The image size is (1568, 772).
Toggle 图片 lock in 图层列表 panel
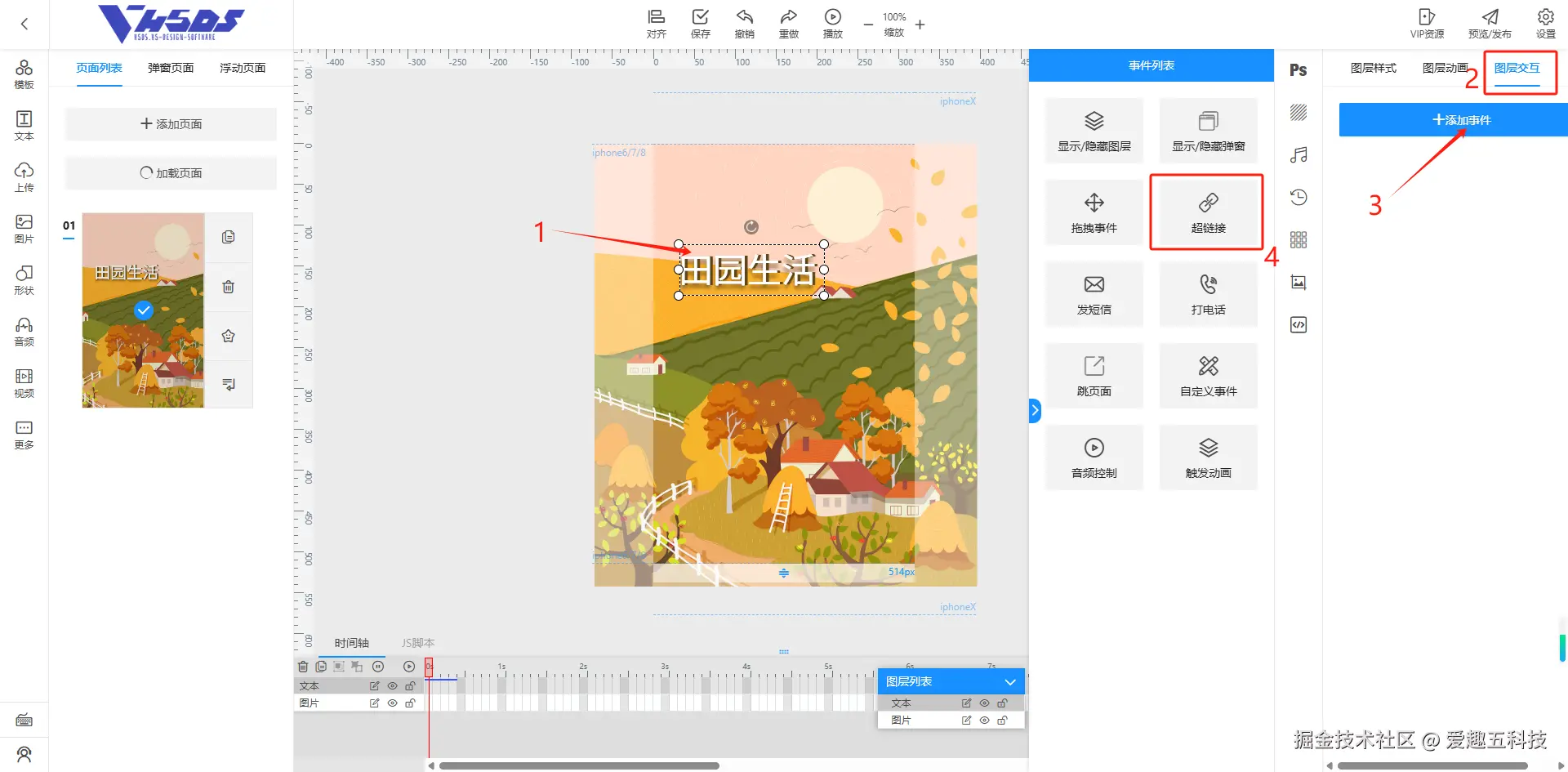(x=1002, y=721)
